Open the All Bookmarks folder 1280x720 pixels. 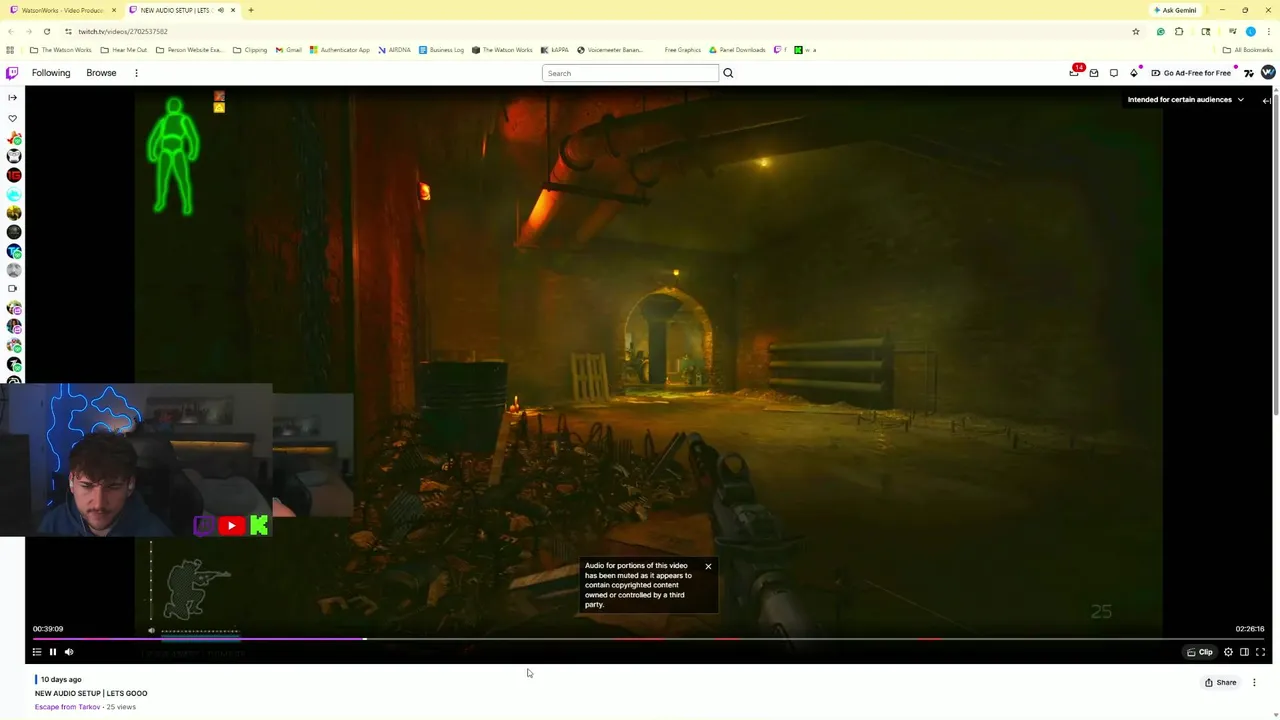pos(1248,50)
